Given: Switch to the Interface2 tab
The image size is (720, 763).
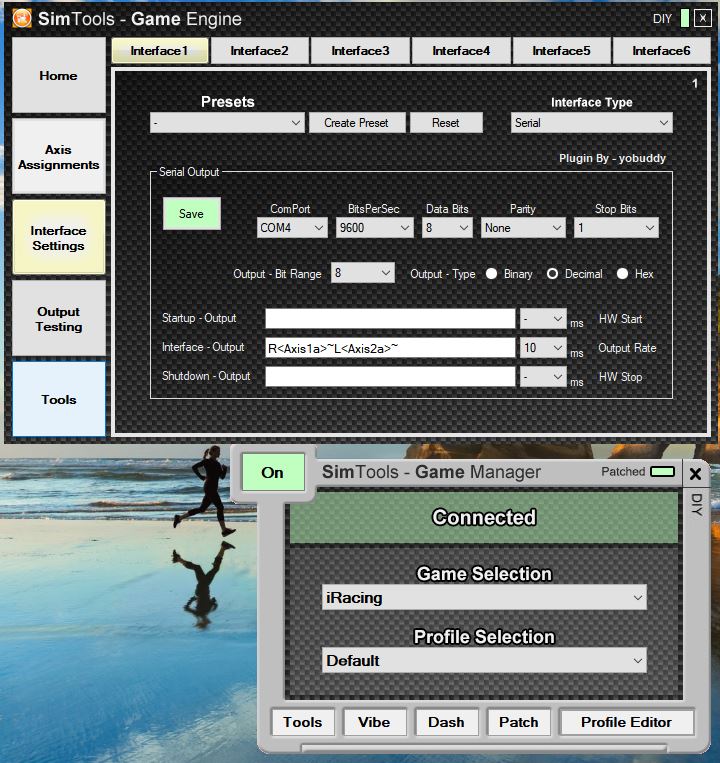Looking at the screenshot, I should [x=259, y=51].
